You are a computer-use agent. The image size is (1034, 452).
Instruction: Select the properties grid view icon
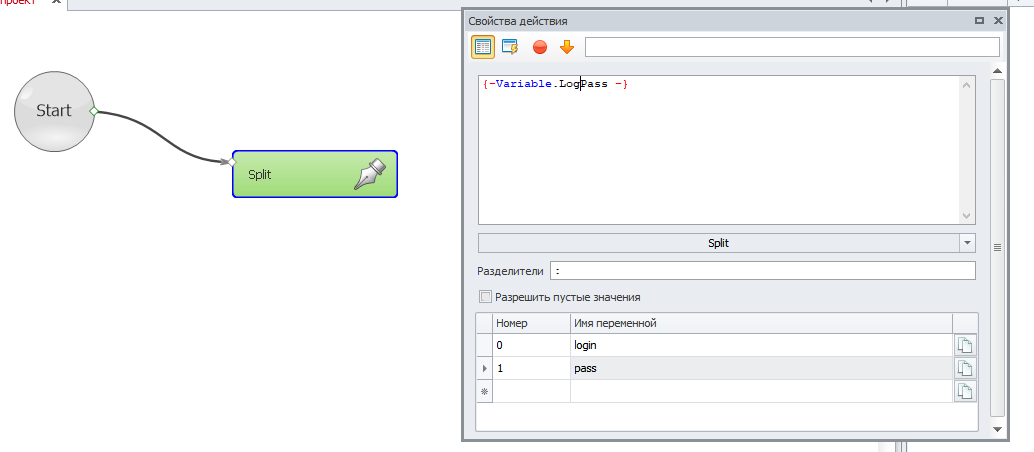pyautogui.click(x=483, y=47)
